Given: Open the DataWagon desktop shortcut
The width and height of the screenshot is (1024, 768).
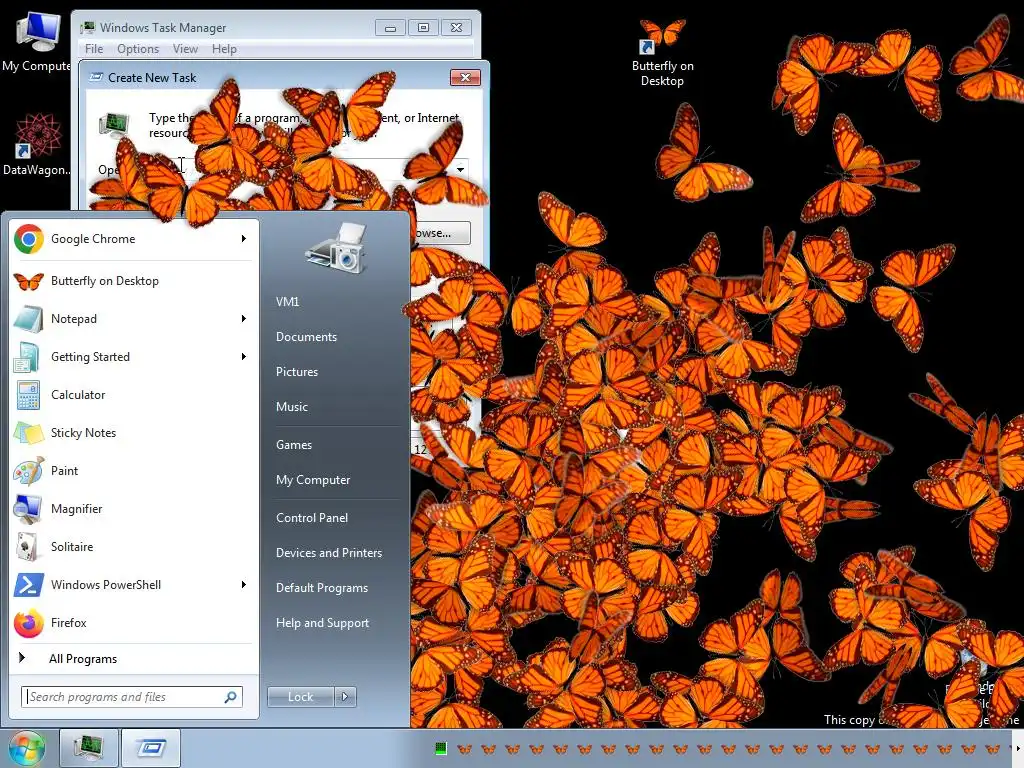Looking at the screenshot, I should point(36,145).
